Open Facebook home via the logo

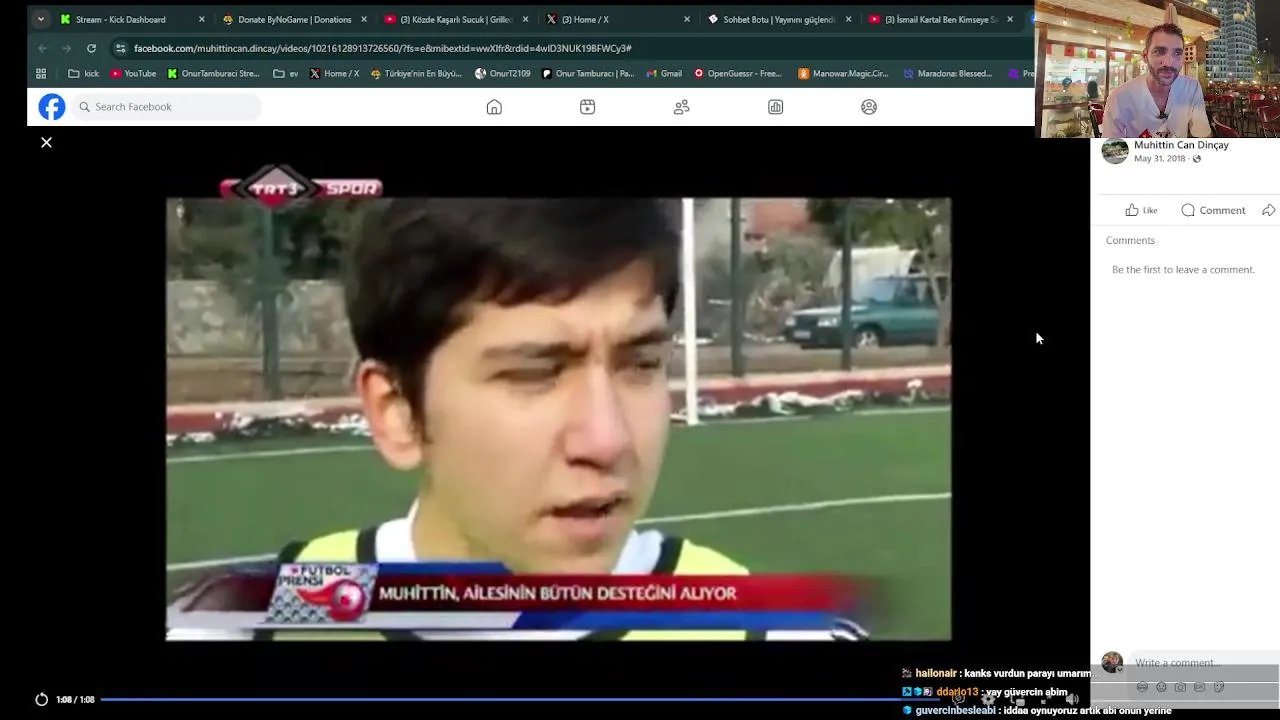52,107
